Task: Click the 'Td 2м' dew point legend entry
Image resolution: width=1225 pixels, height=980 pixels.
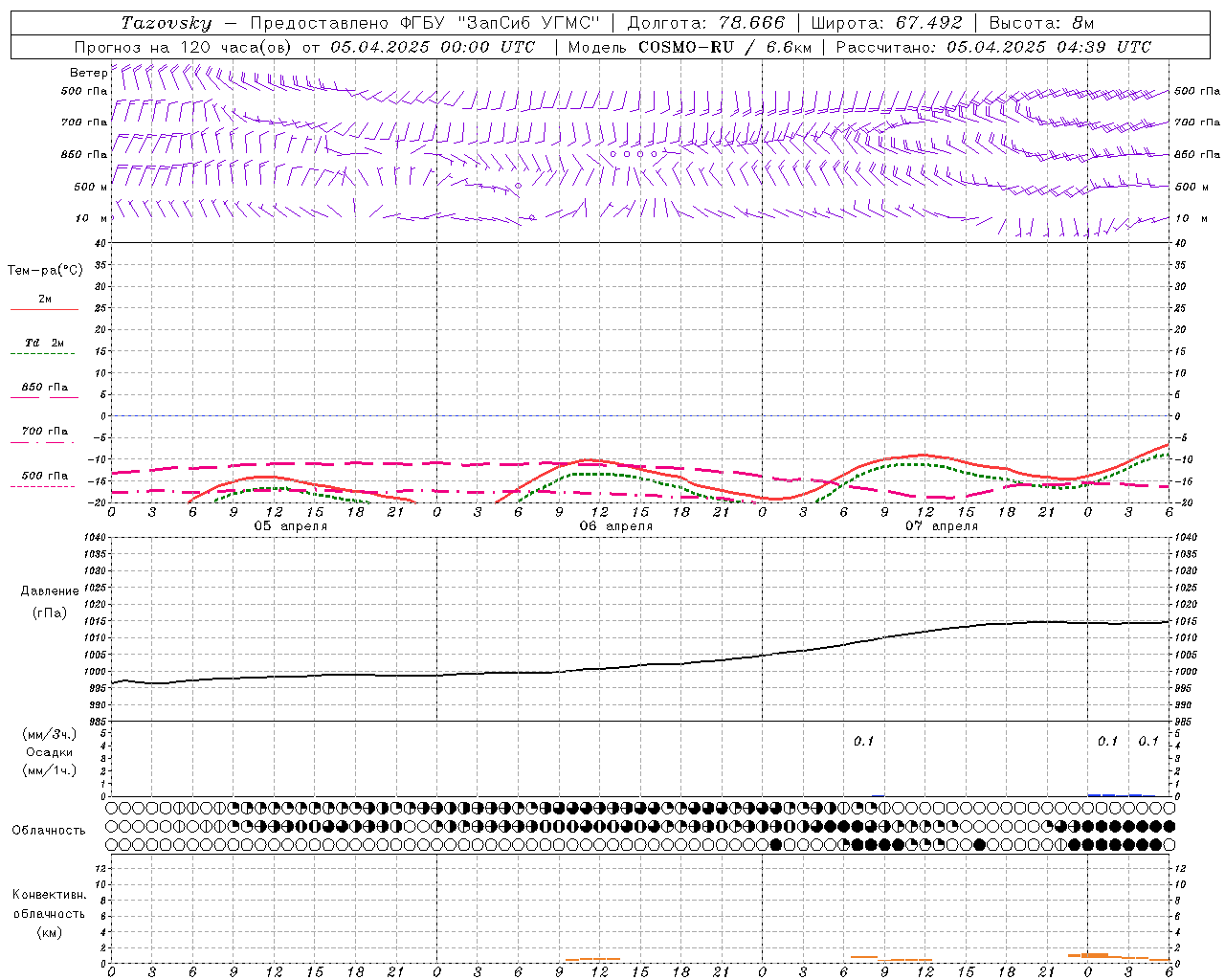Action: pyautogui.click(x=44, y=343)
